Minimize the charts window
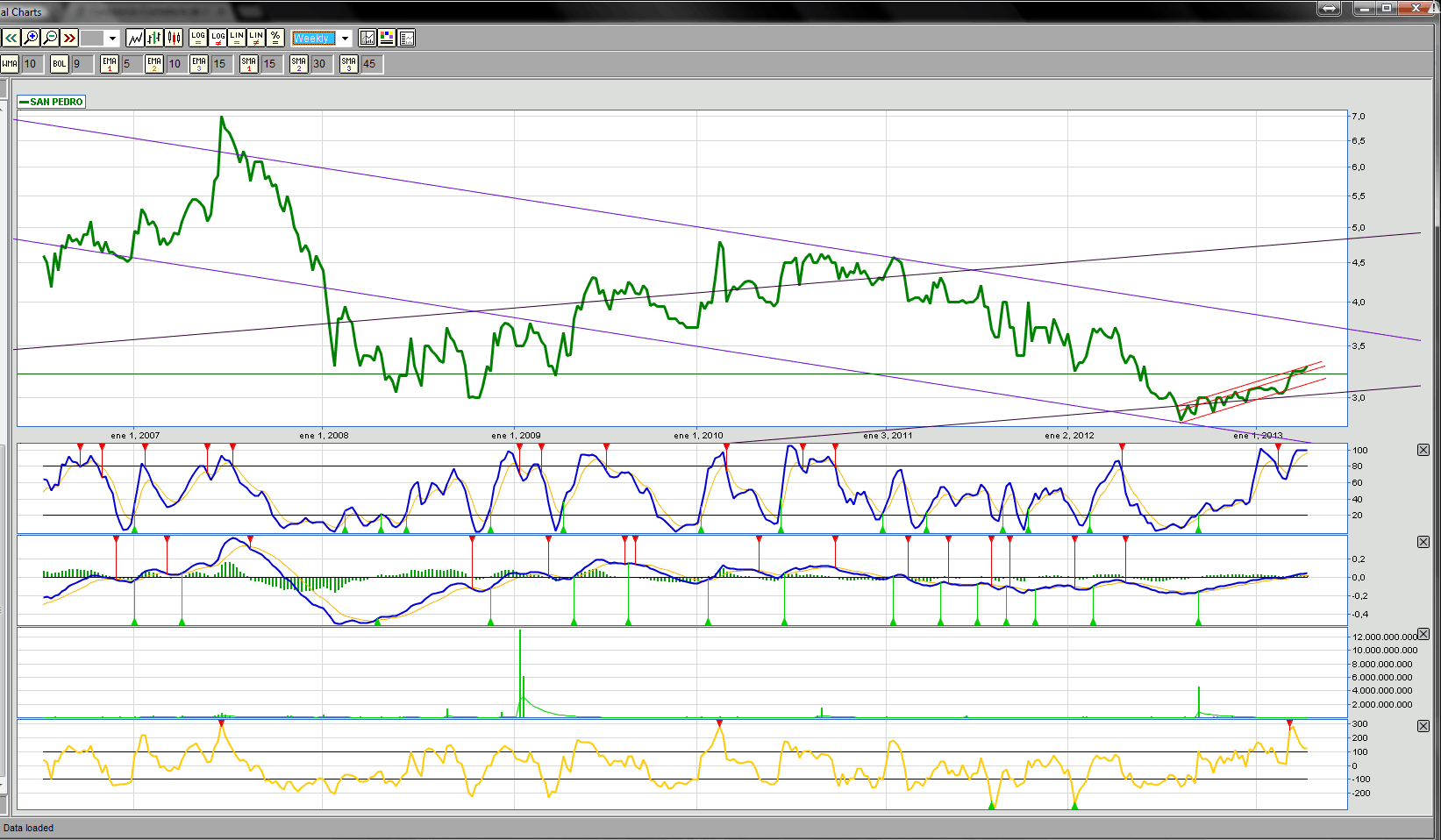Image resolution: width=1441 pixels, height=840 pixels. pos(1365,8)
